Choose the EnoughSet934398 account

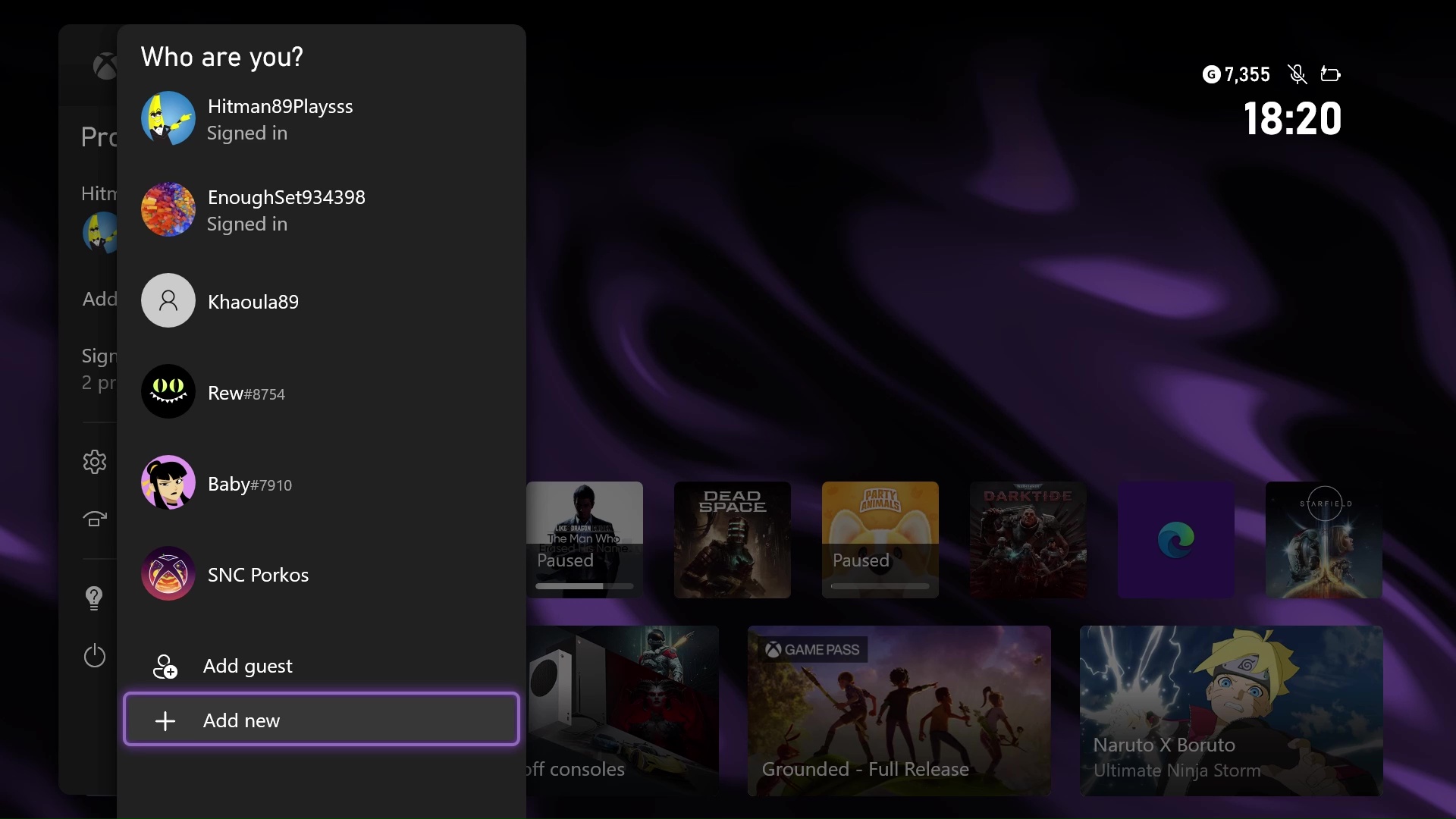point(321,210)
